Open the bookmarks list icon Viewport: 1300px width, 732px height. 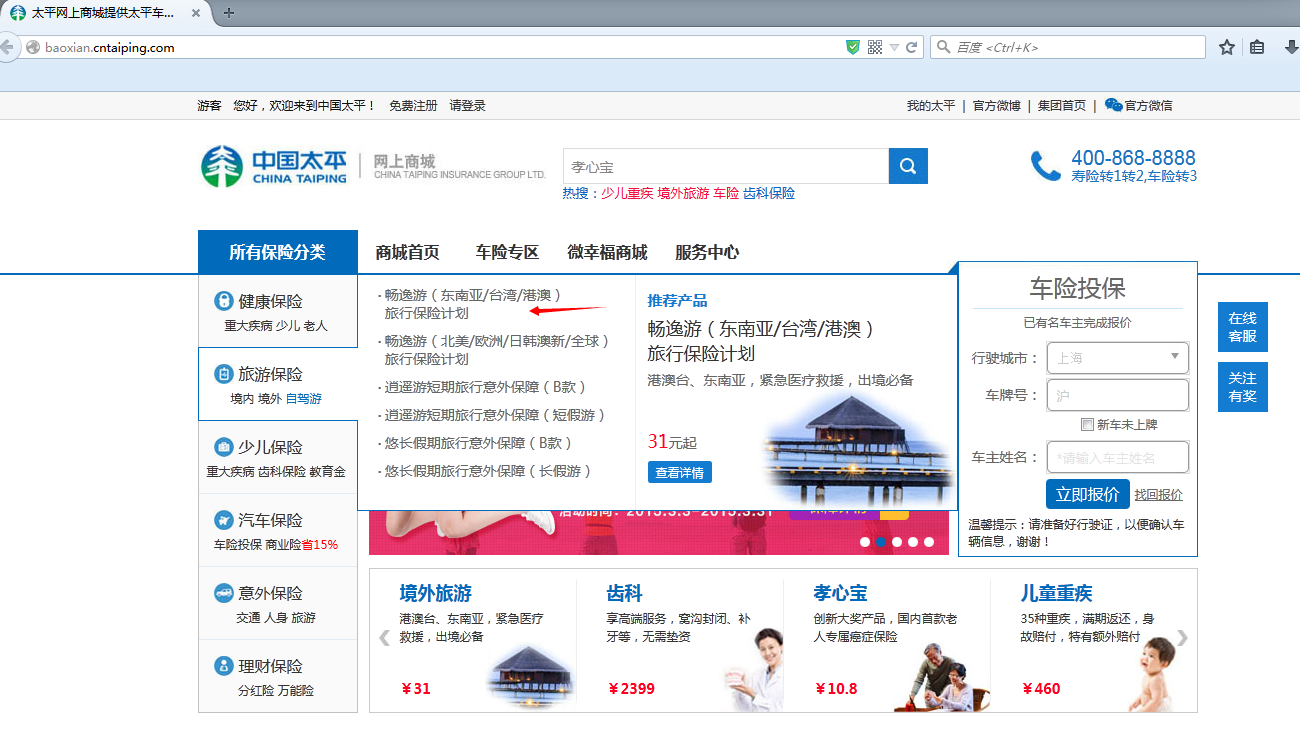coord(1257,47)
